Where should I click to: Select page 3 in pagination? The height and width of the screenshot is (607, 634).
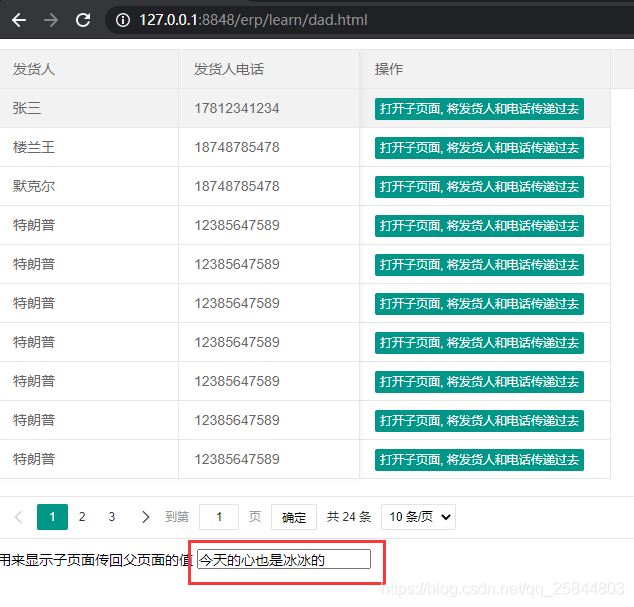[x=112, y=517]
